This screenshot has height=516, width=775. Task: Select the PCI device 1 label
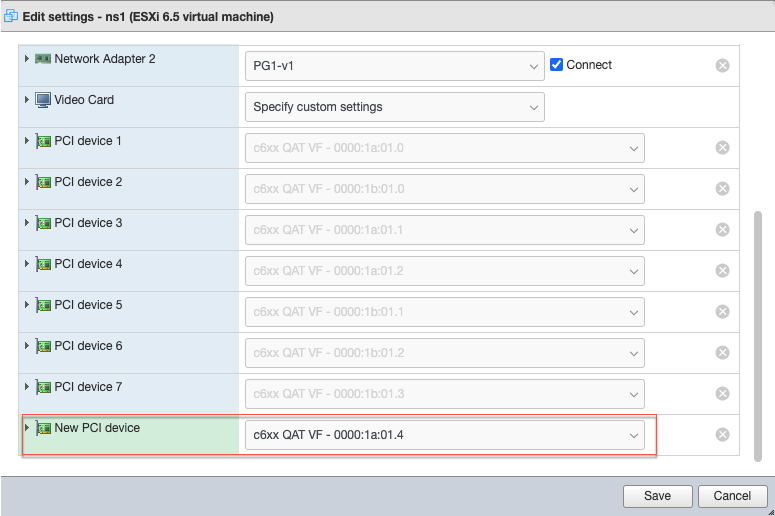coord(88,141)
